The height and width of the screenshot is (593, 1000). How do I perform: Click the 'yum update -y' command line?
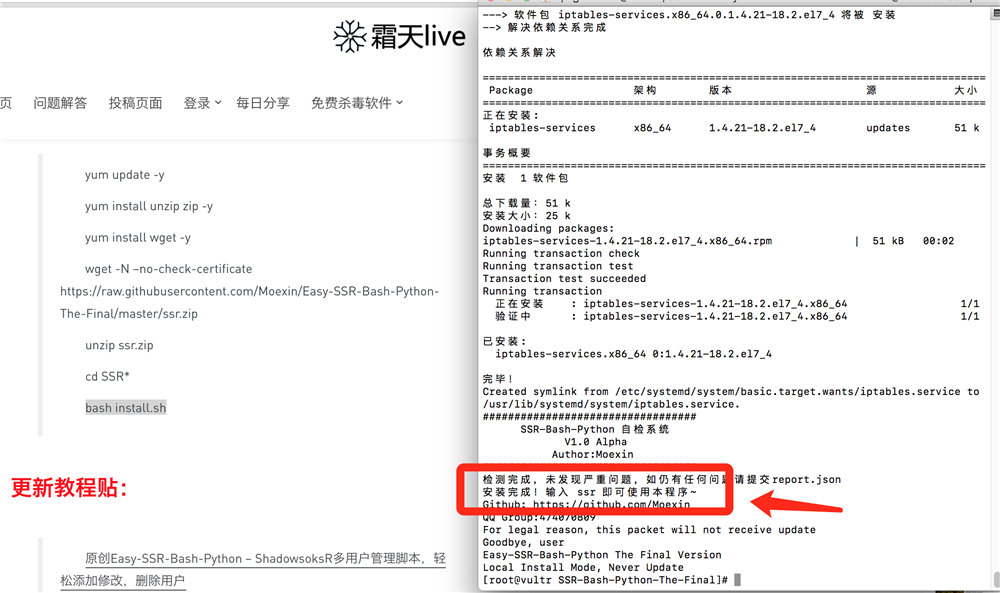(124, 175)
